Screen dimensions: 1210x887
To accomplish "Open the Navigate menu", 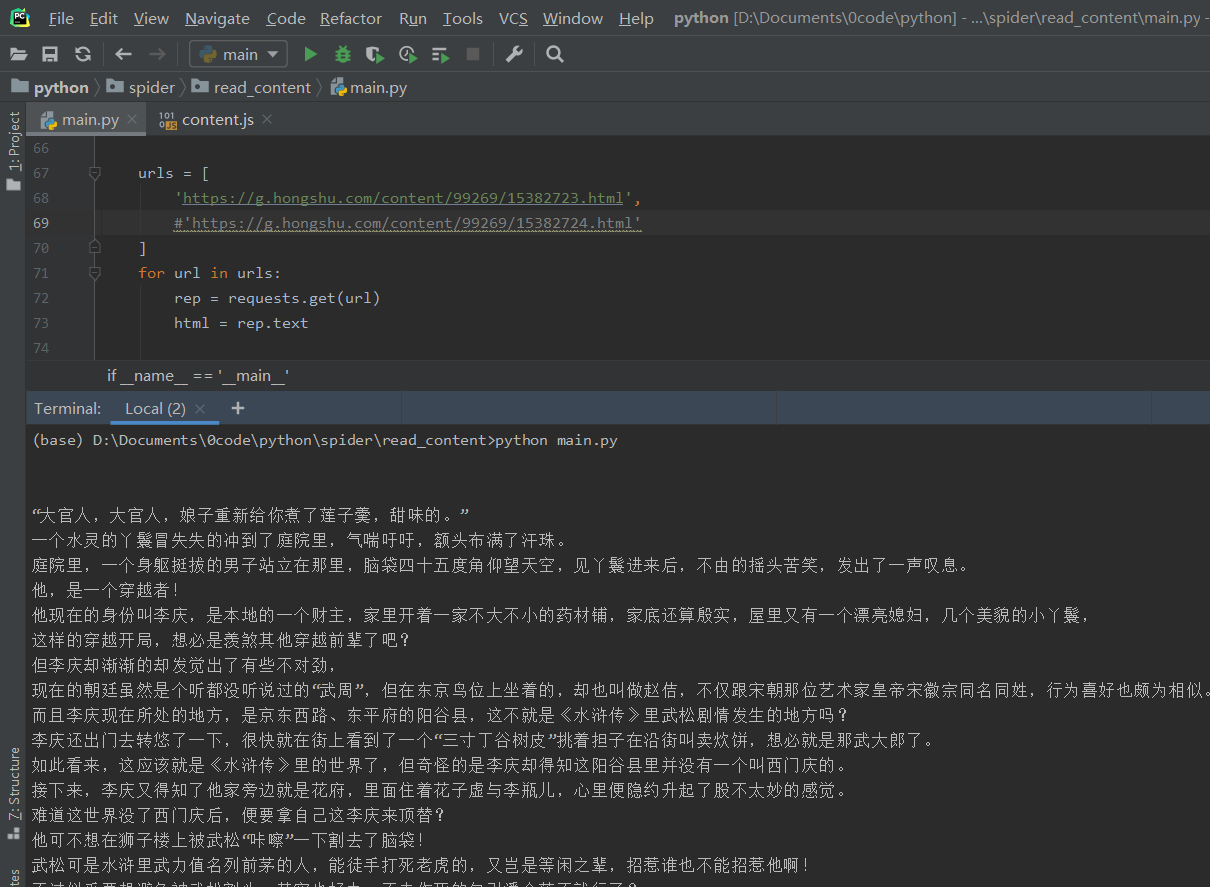I will pos(217,18).
